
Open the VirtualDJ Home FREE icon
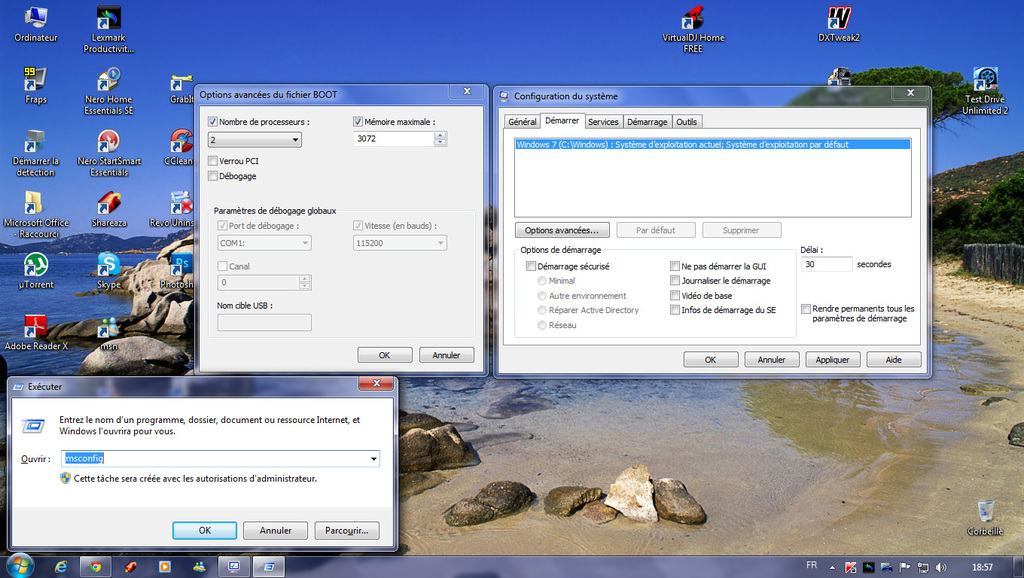coord(693,19)
